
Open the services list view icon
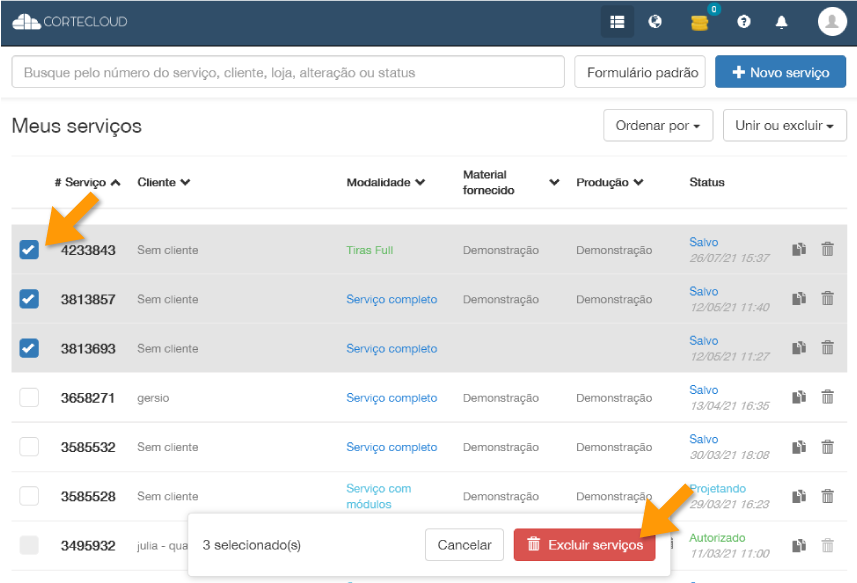tap(617, 21)
